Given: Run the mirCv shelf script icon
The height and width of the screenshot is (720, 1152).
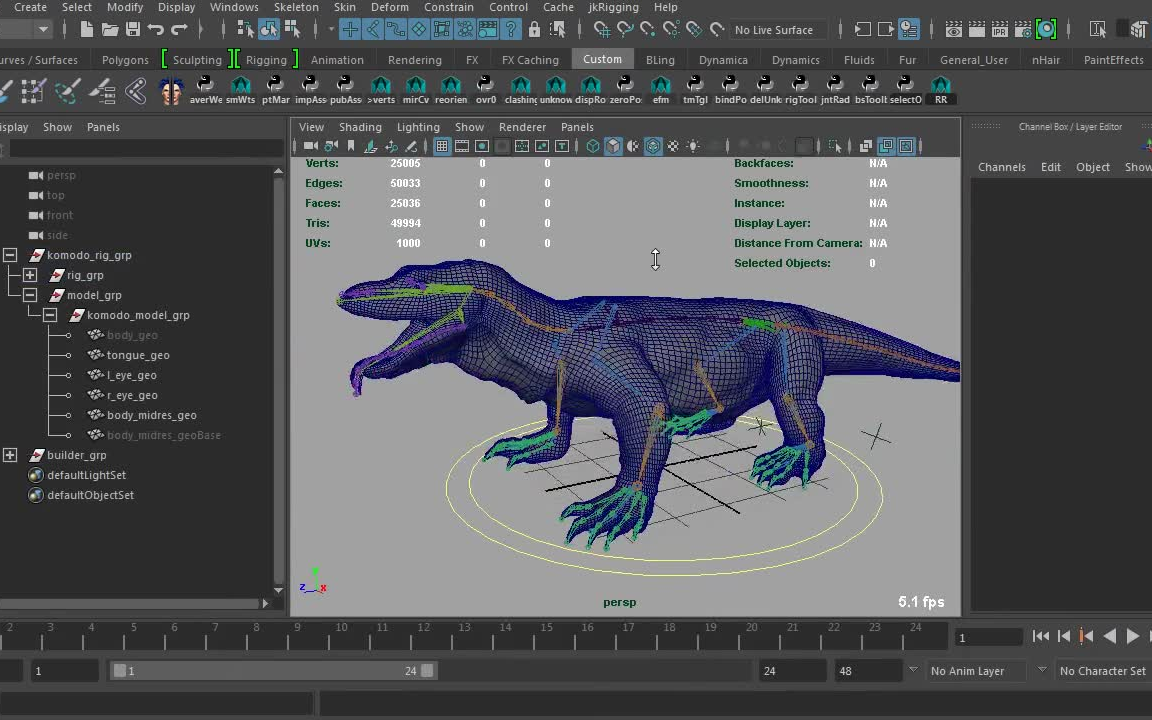Looking at the screenshot, I should click(x=416, y=88).
